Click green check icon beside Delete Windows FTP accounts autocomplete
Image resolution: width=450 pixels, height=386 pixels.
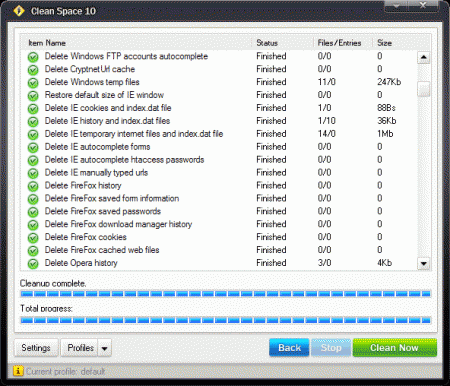click(x=33, y=57)
